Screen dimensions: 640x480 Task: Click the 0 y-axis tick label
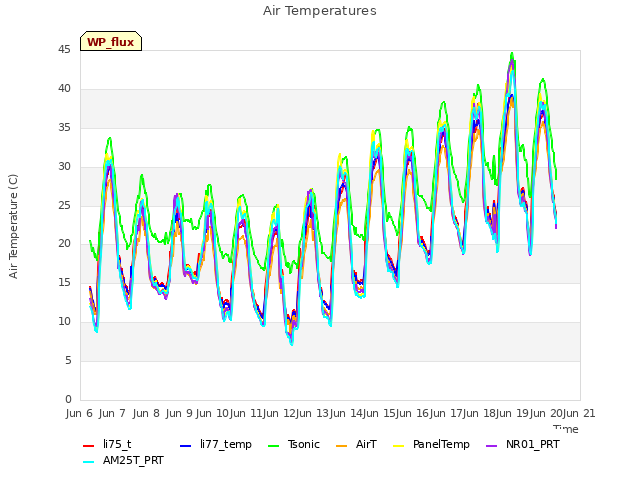(68, 399)
